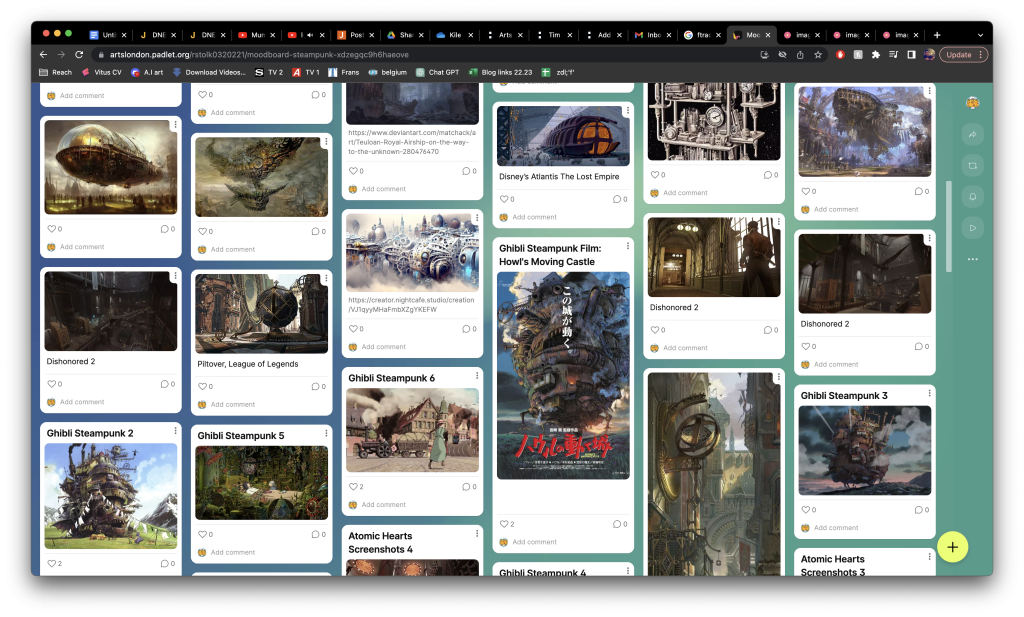Click the lock icon beside the URL

click(x=101, y=55)
